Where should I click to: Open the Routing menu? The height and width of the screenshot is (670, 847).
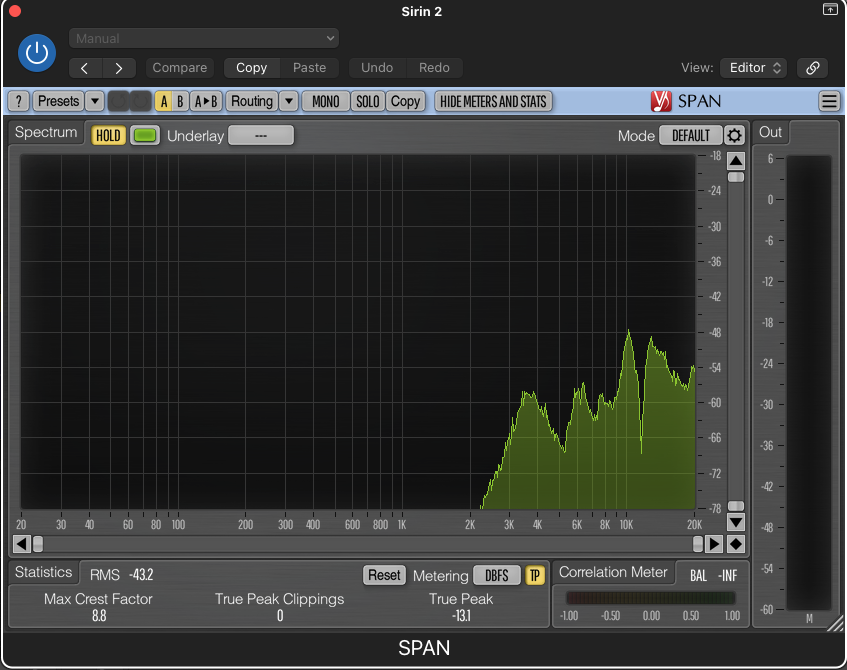point(252,102)
